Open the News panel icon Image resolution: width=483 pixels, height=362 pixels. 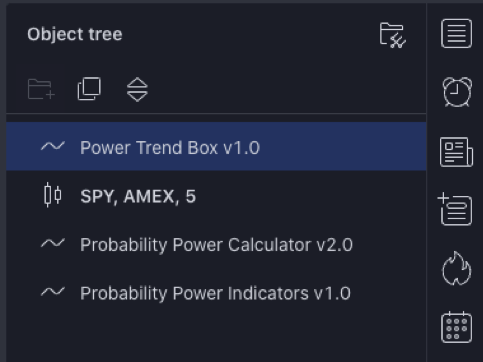pyautogui.click(x=456, y=152)
